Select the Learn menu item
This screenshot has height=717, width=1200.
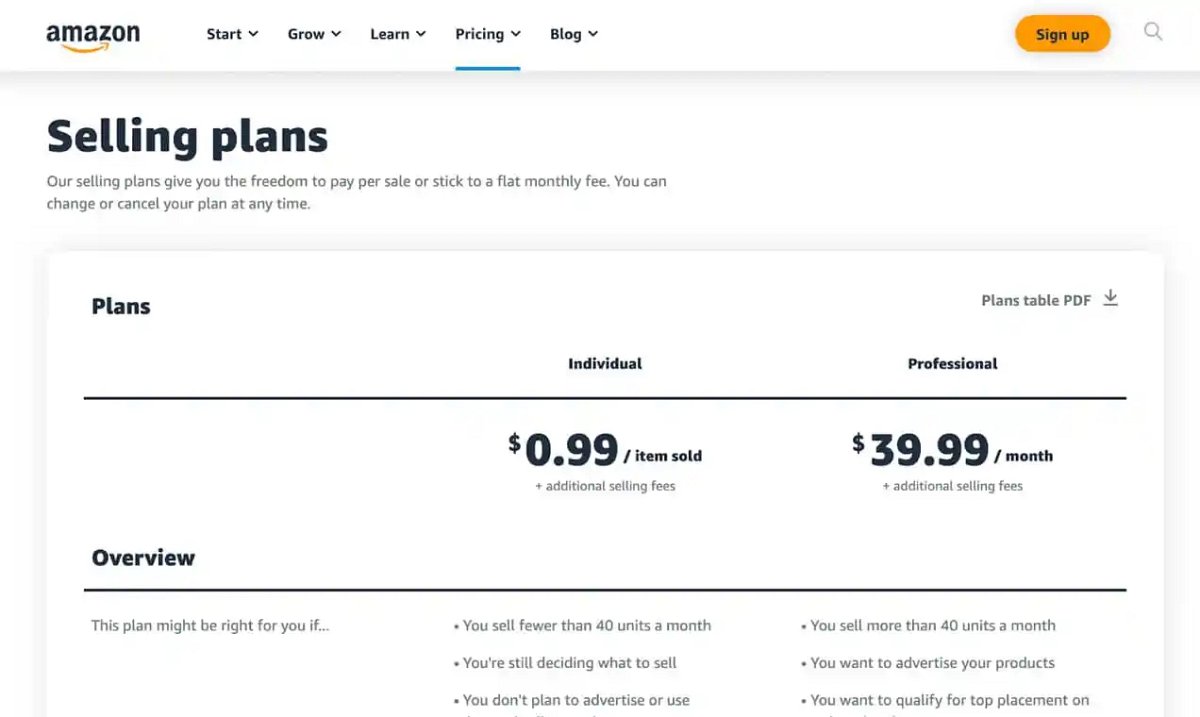point(390,33)
